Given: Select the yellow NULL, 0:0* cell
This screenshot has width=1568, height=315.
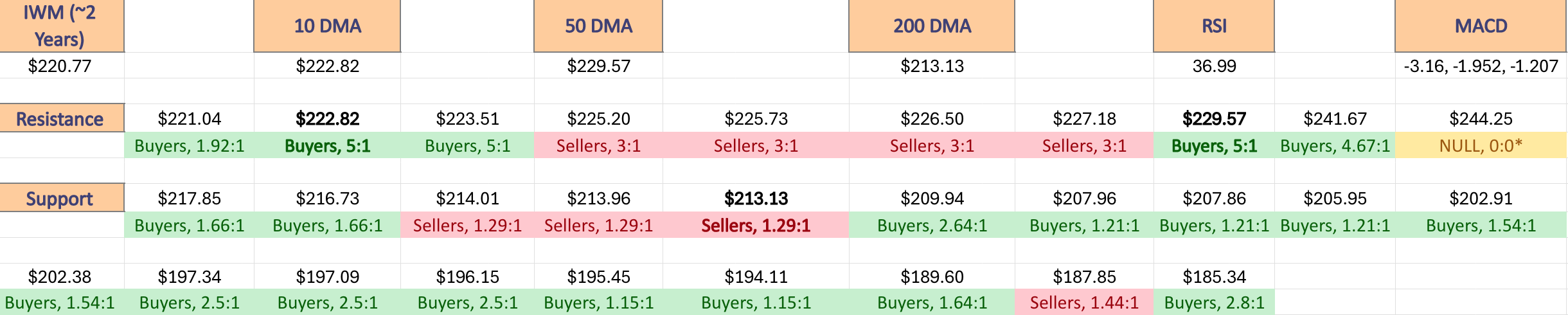Looking at the screenshot, I should pyautogui.click(x=1481, y=145).
